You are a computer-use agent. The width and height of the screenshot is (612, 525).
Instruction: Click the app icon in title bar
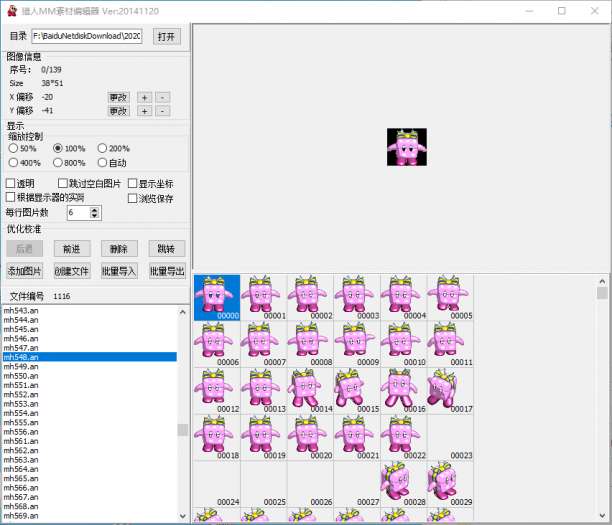[x=12, y=11]
